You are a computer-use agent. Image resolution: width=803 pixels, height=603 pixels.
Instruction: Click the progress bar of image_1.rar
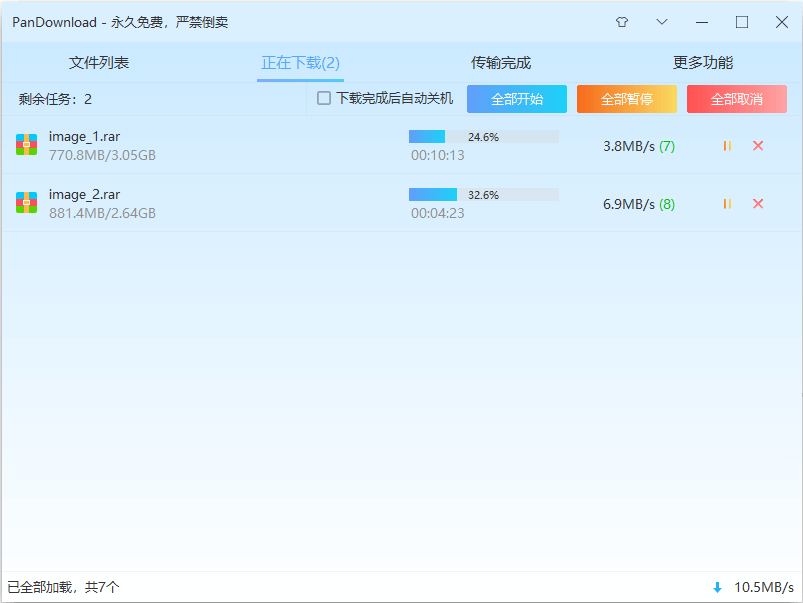(x=483, y=136)
